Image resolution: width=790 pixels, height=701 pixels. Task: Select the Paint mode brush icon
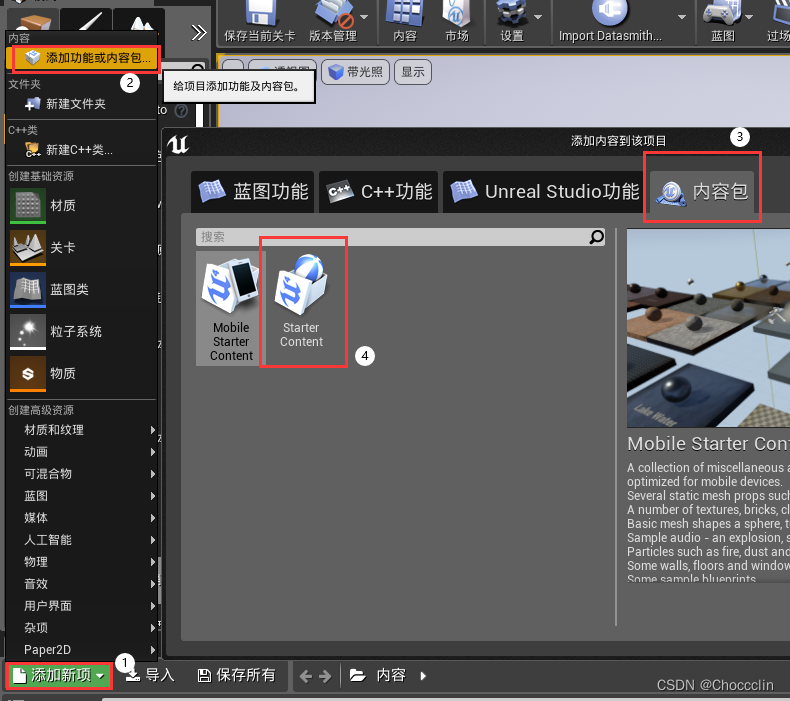87,21
